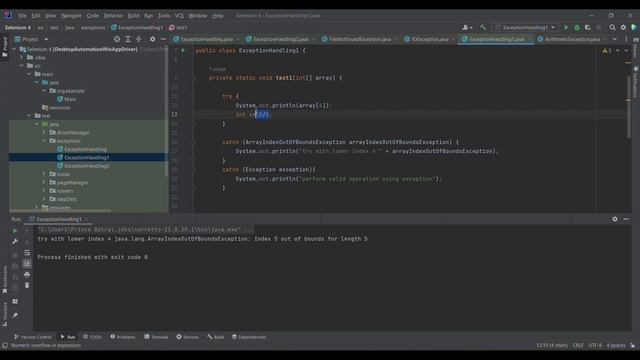Open the Dependencies tool window

coord(249,337)
